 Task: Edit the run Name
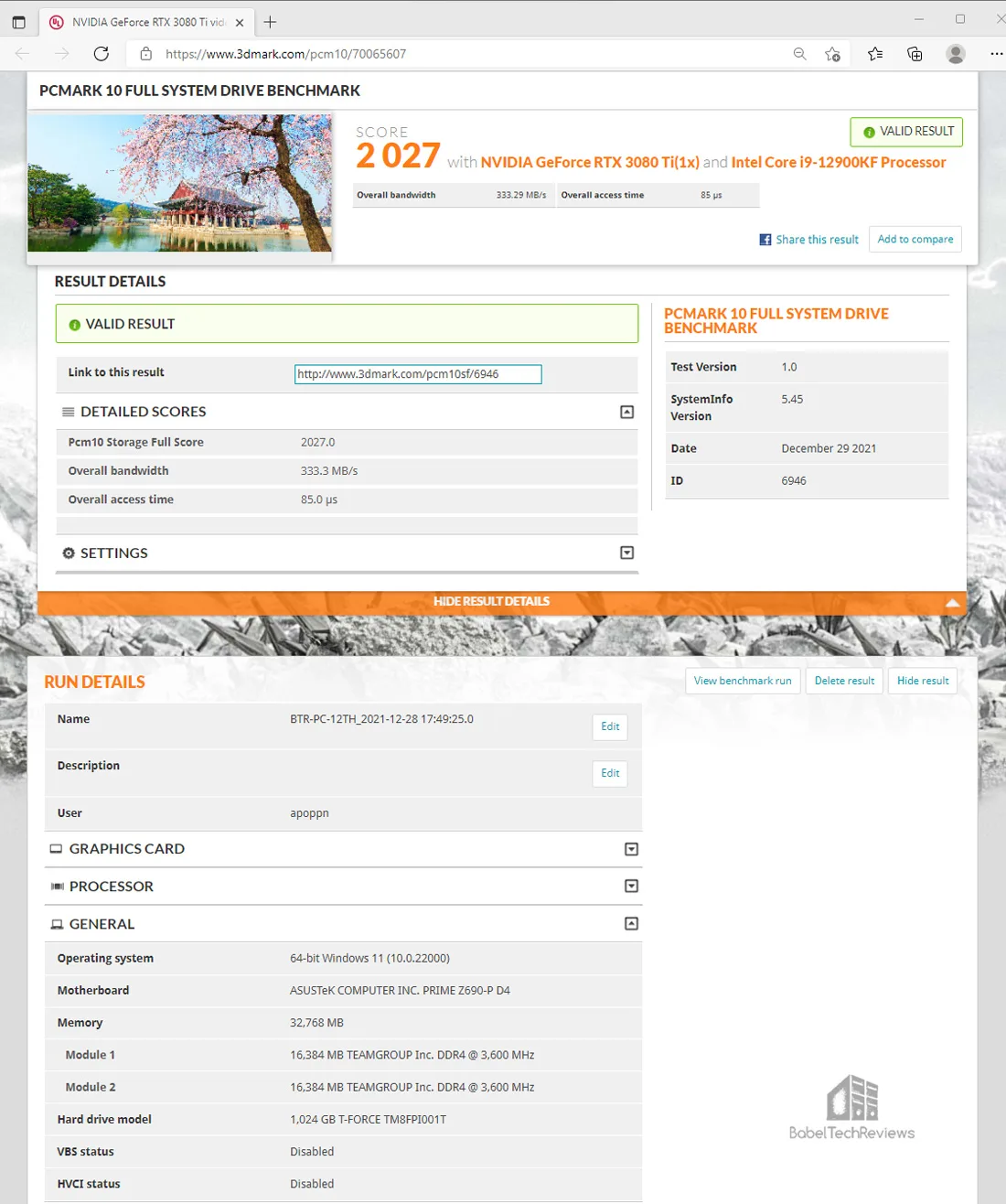[x=610, y=726]
